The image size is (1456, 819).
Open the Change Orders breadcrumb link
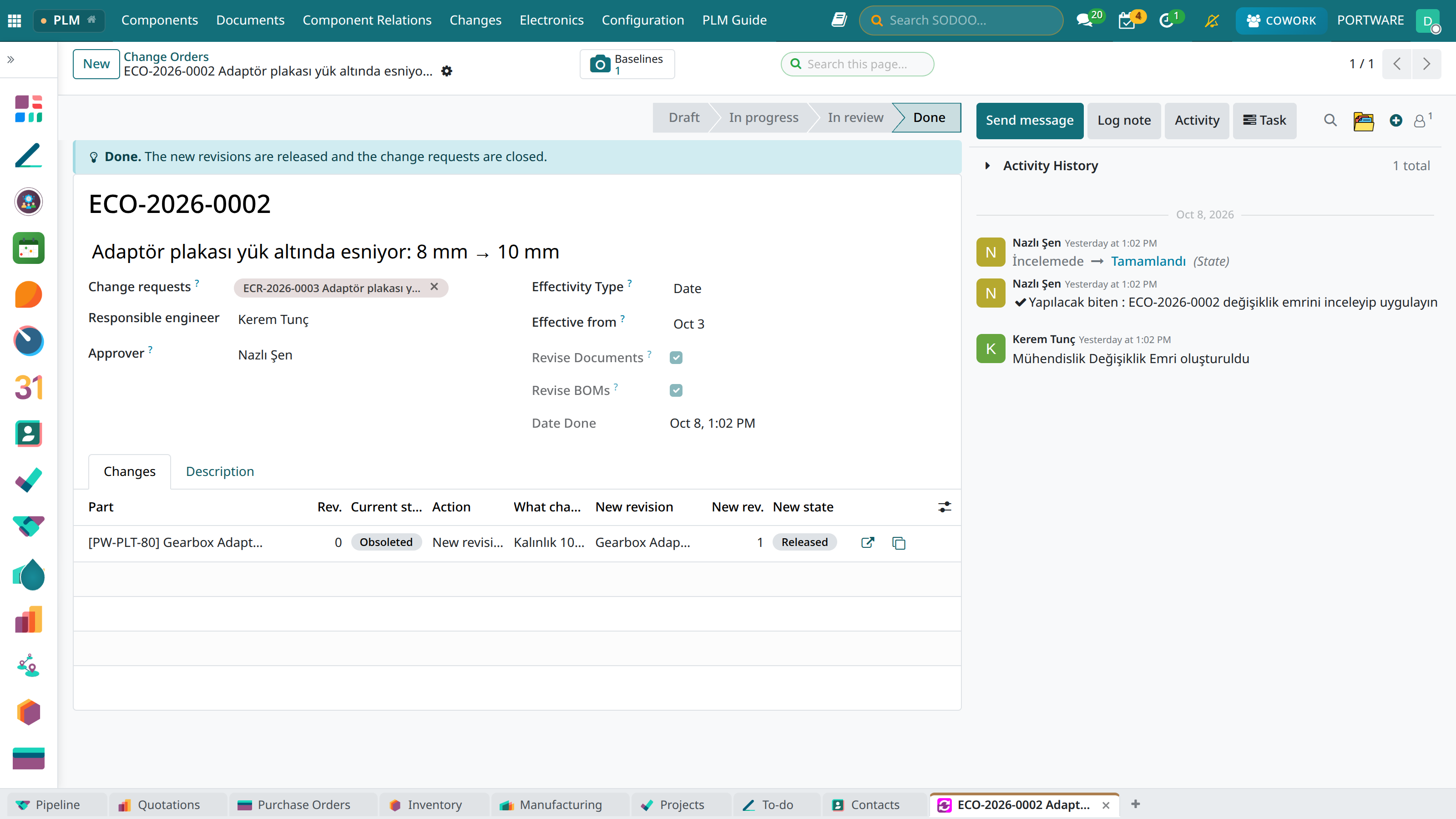166,56
